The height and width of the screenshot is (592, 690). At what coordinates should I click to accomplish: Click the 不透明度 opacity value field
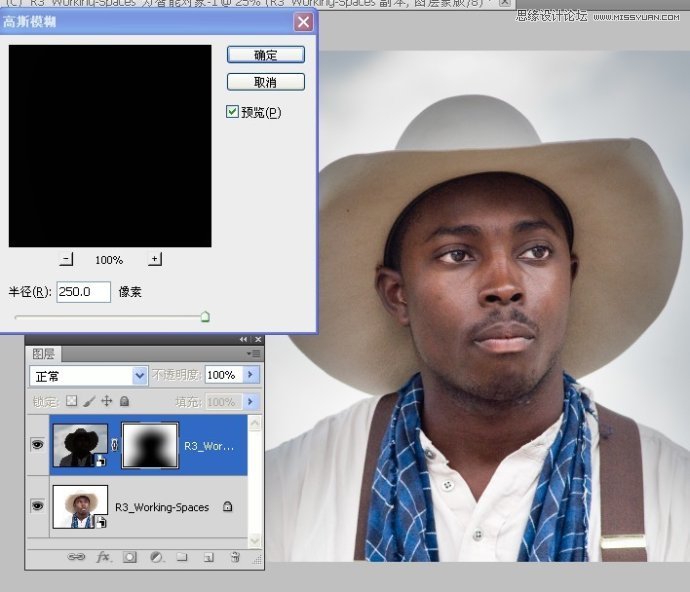pyautogui.click(x=223, y=375)
